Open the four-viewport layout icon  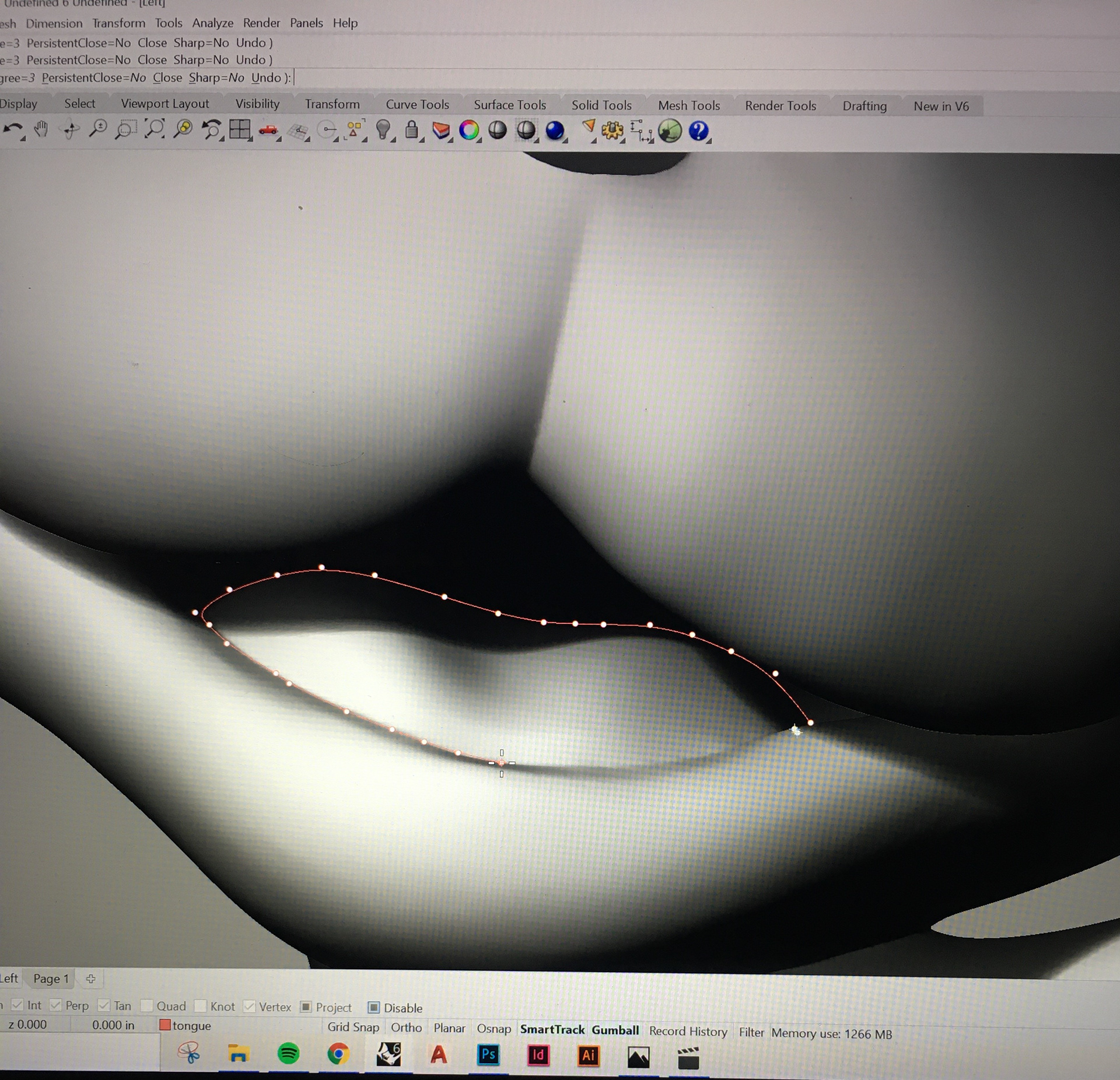click(240, 129)
